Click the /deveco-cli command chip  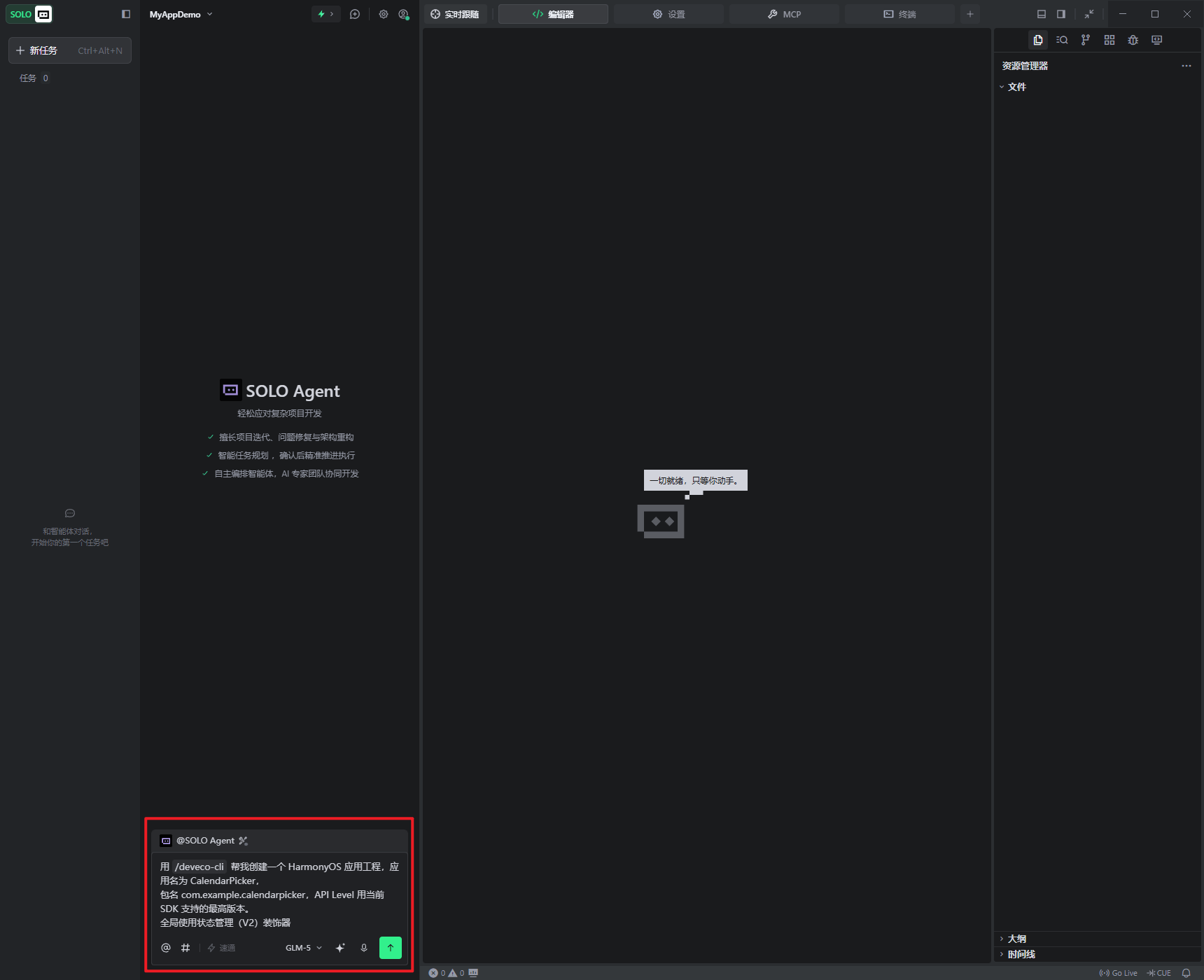(199, 867)
